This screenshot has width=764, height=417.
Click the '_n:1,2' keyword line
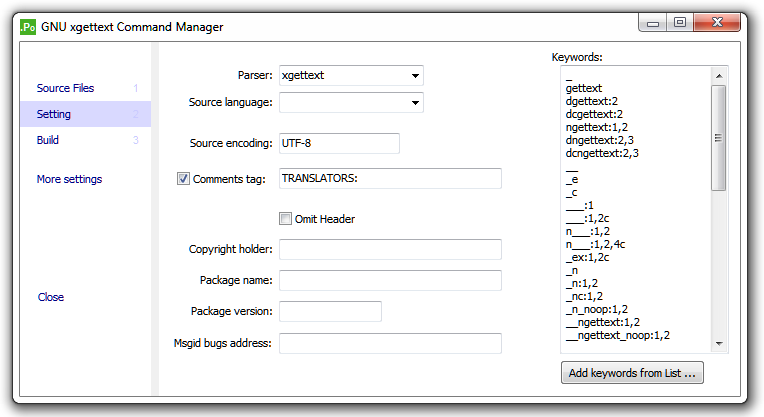pos(582,283)
